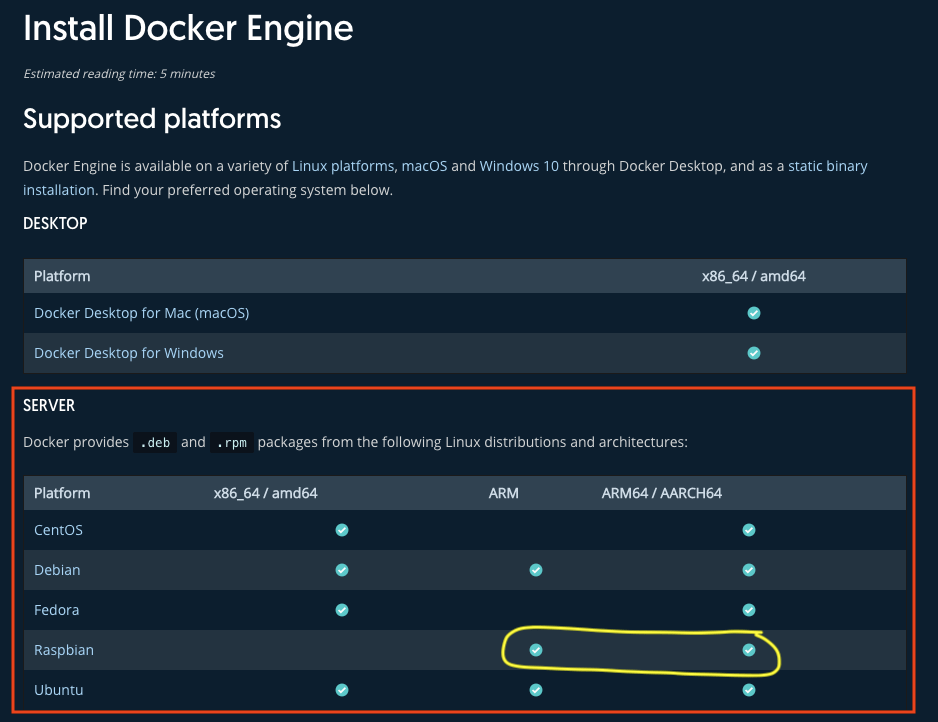Open the Linux platforms link
Viewport: 938px width, 722px height.
pyautogui.click(x=343, y=166)
